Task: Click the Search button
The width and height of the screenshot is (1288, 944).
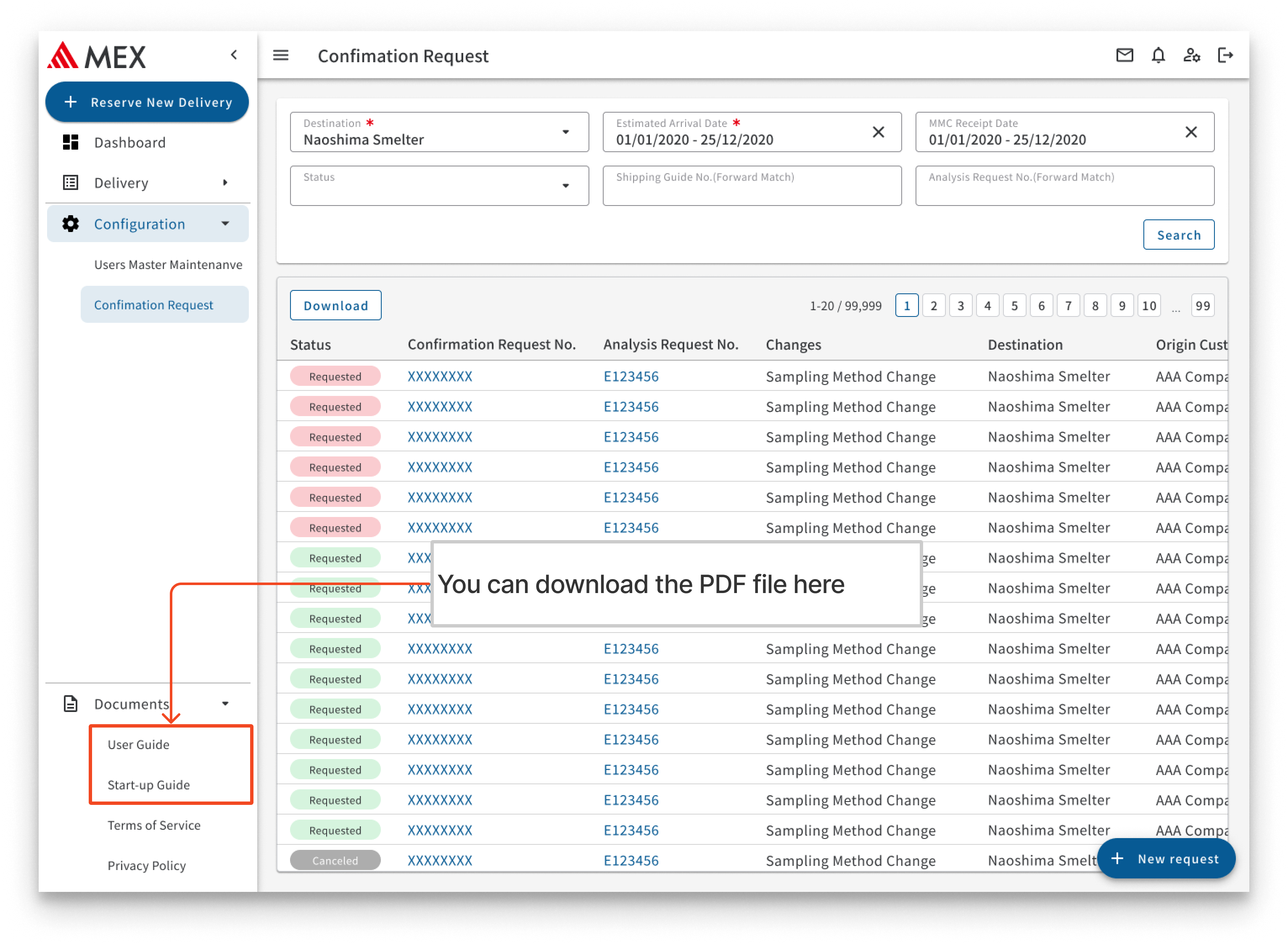Action: pos(1178,235)
